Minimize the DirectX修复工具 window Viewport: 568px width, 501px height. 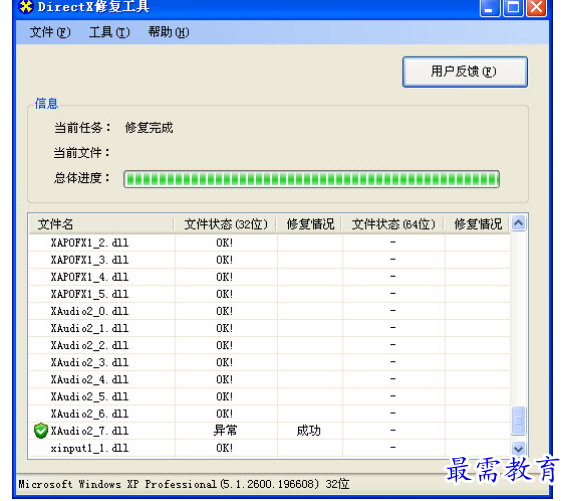pos(489,7)
